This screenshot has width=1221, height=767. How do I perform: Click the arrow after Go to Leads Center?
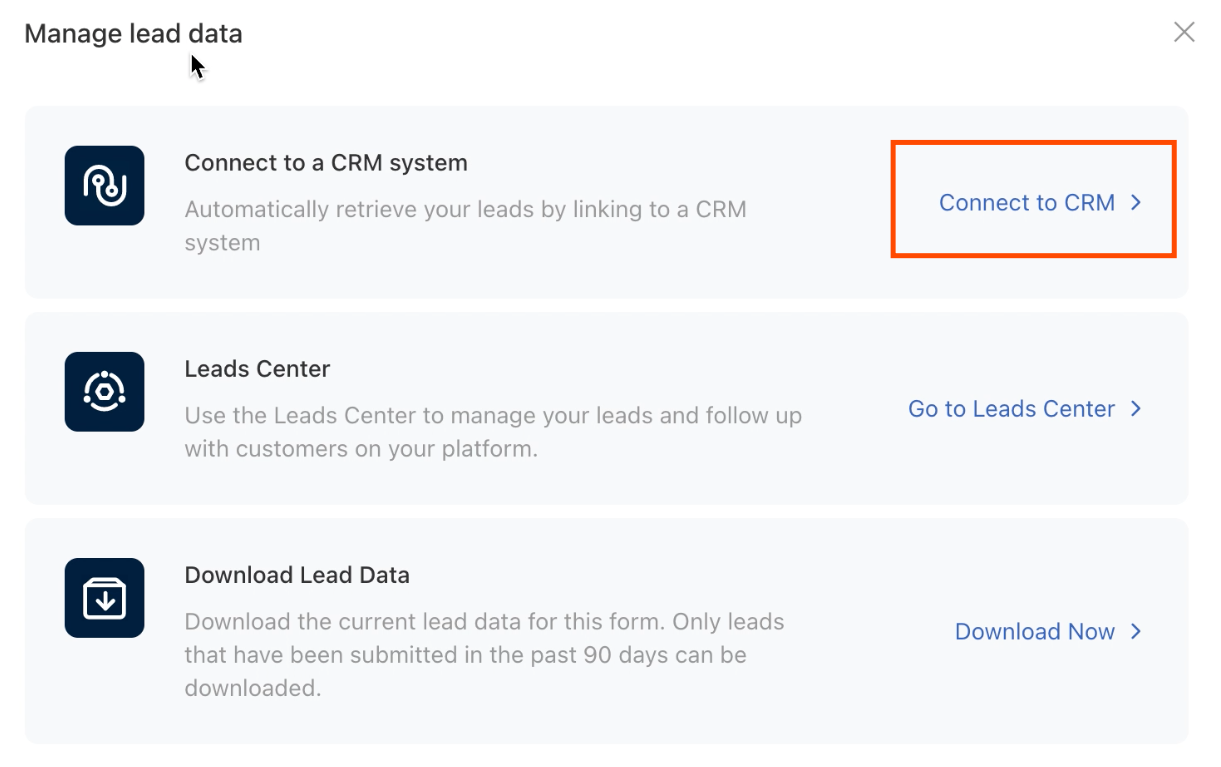[1136, 409]
